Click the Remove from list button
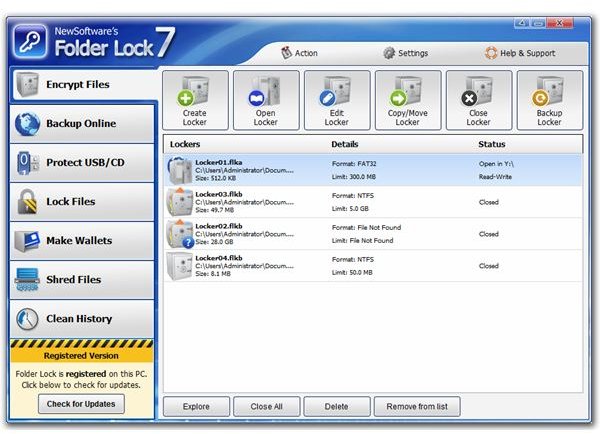Viewport: 600px width, 434px height. pyautogui.click(x=417, y=406)
